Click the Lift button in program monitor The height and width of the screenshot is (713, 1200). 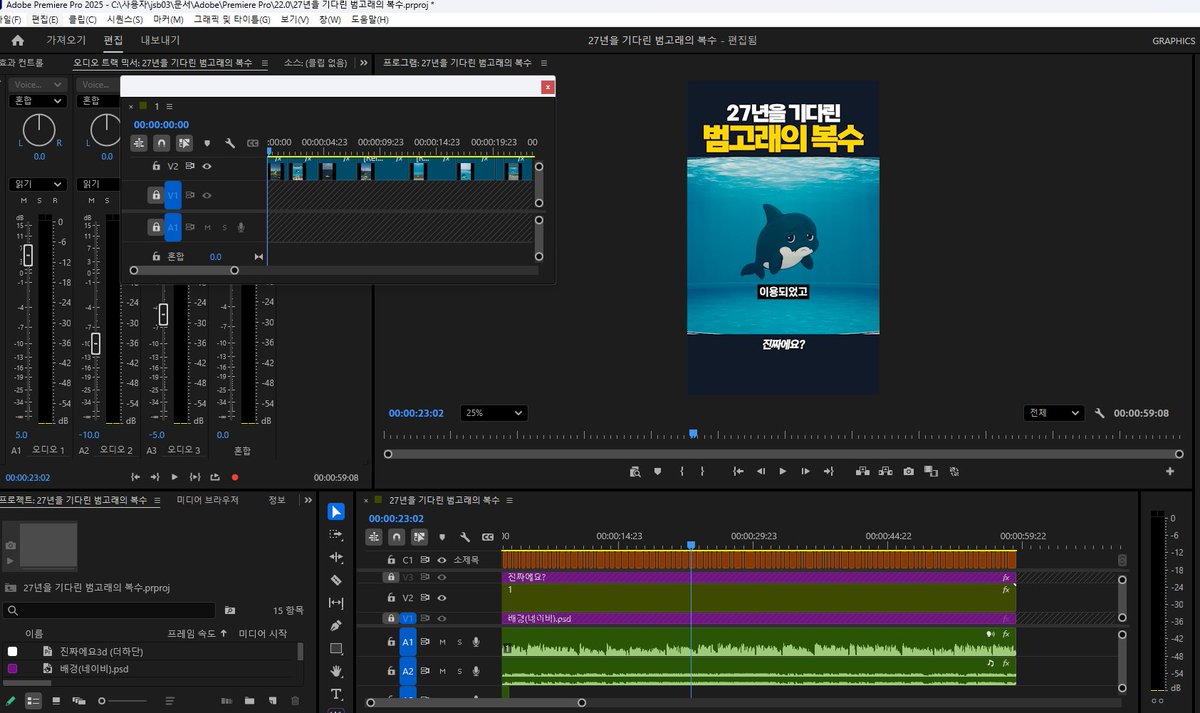861,471
